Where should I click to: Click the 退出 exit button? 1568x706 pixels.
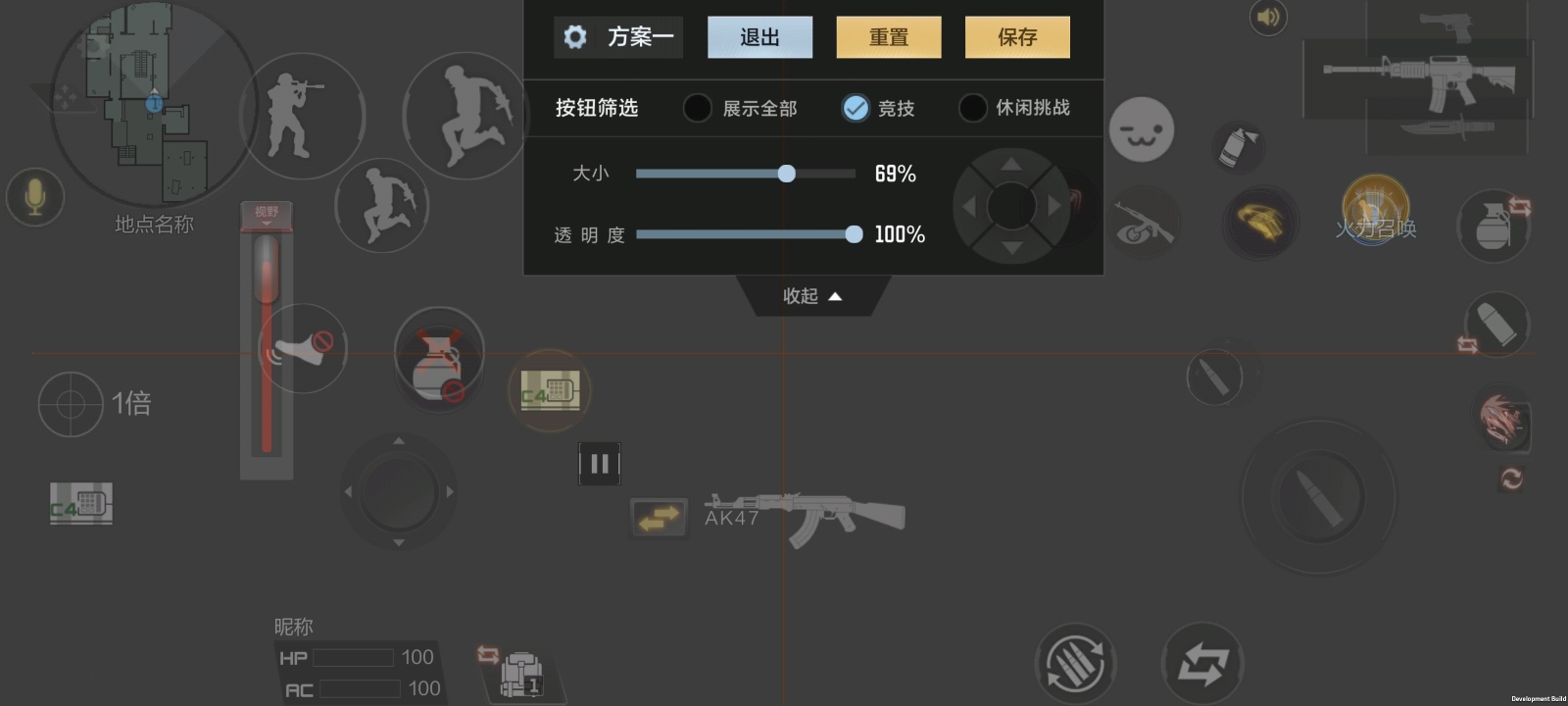pos(759,37)
